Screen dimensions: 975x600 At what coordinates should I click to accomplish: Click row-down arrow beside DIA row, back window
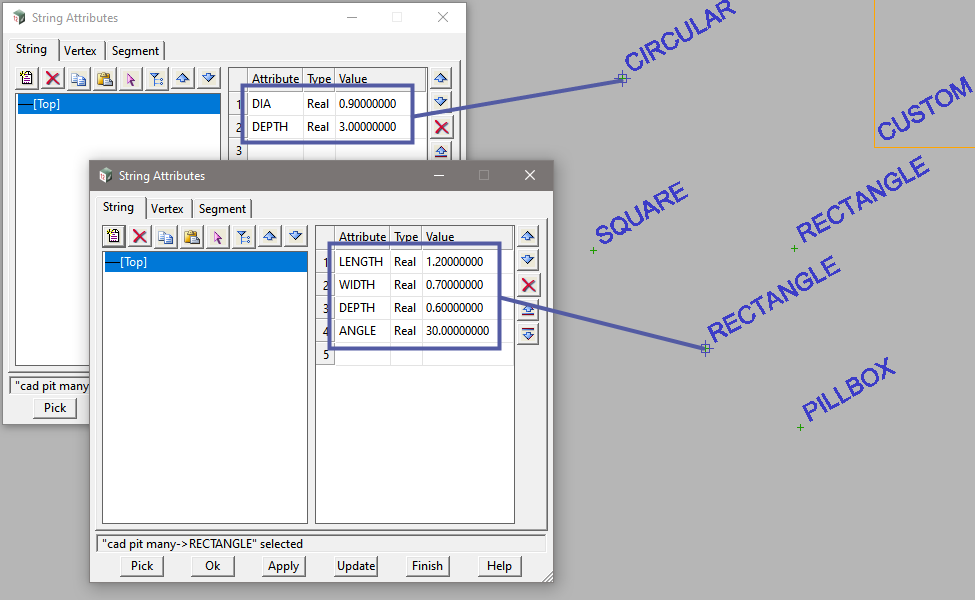click(440, 101)
